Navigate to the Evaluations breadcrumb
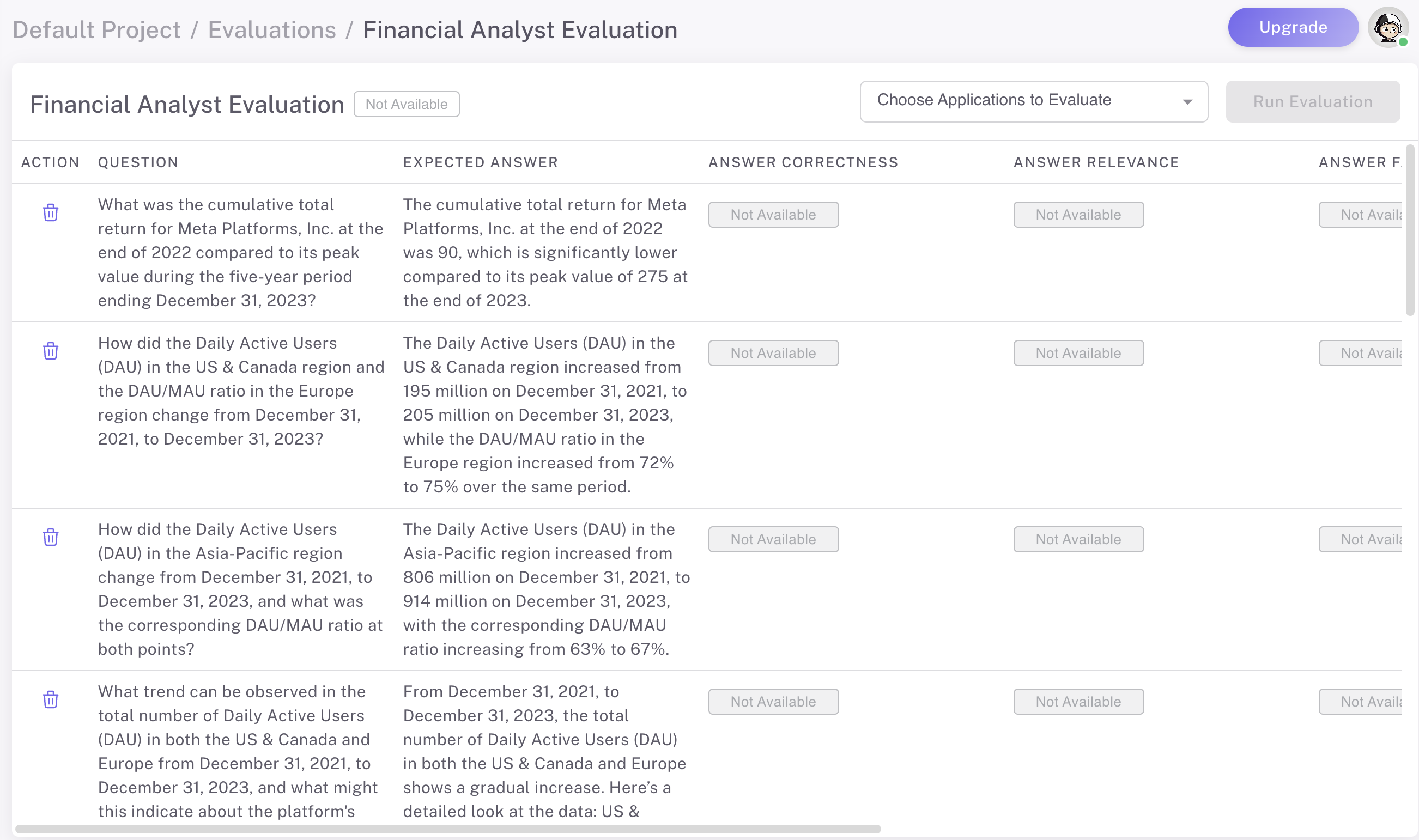This screenshot has height=840, width=1419. 272,29
